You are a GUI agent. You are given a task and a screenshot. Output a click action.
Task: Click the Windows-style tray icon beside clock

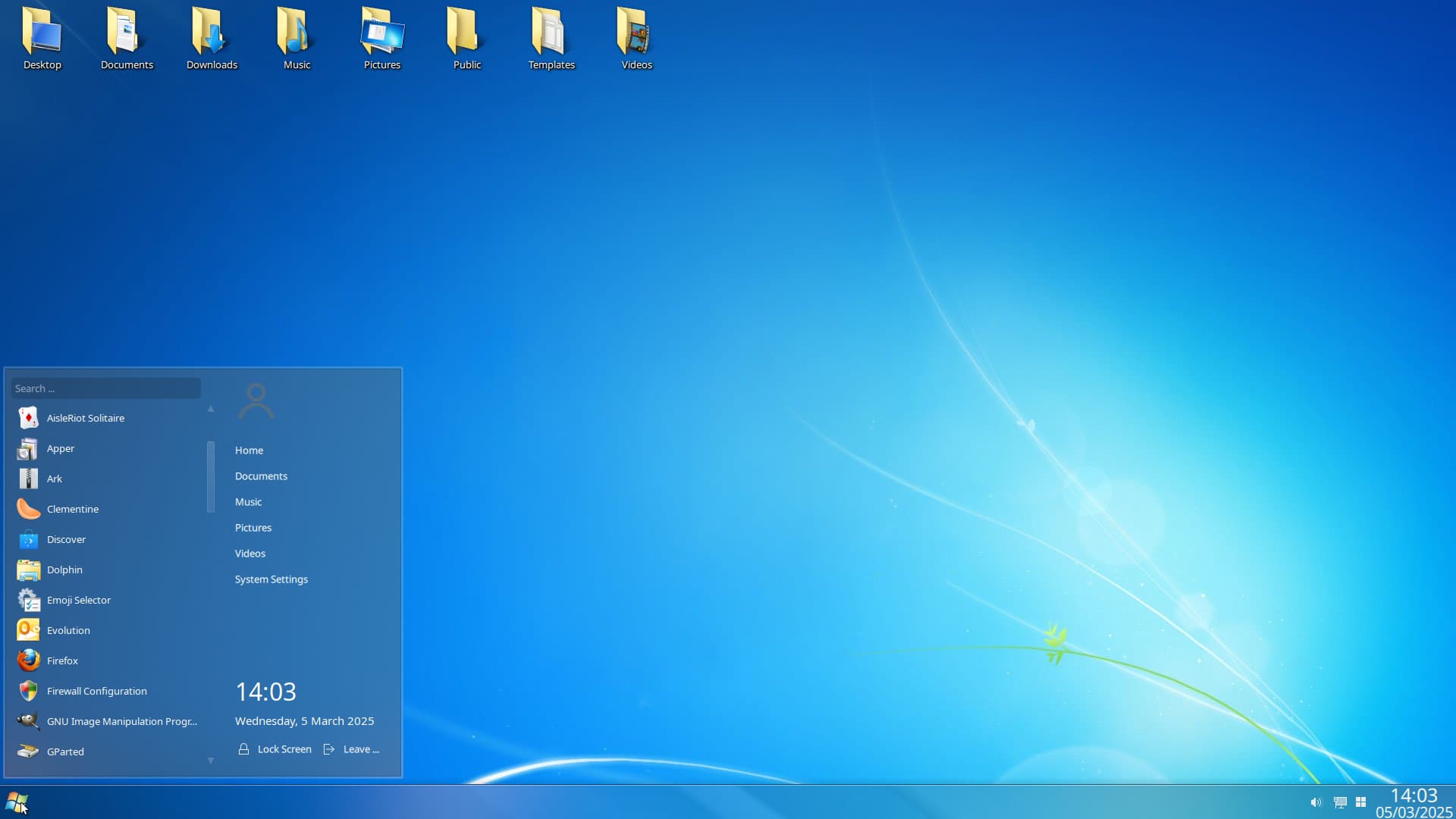(1360, 802)
